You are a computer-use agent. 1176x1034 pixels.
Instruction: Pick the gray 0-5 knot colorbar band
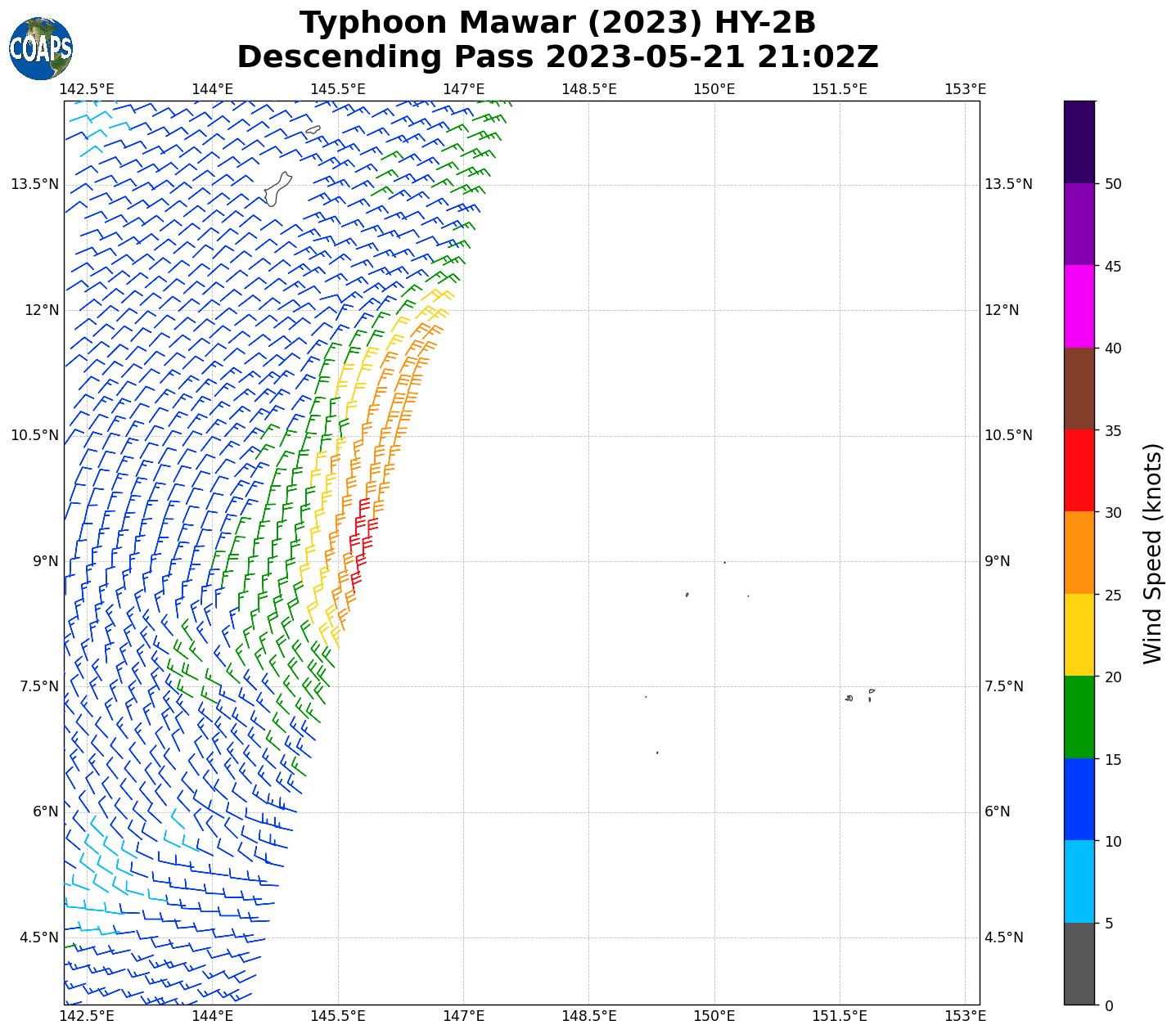click(1079, 963)
